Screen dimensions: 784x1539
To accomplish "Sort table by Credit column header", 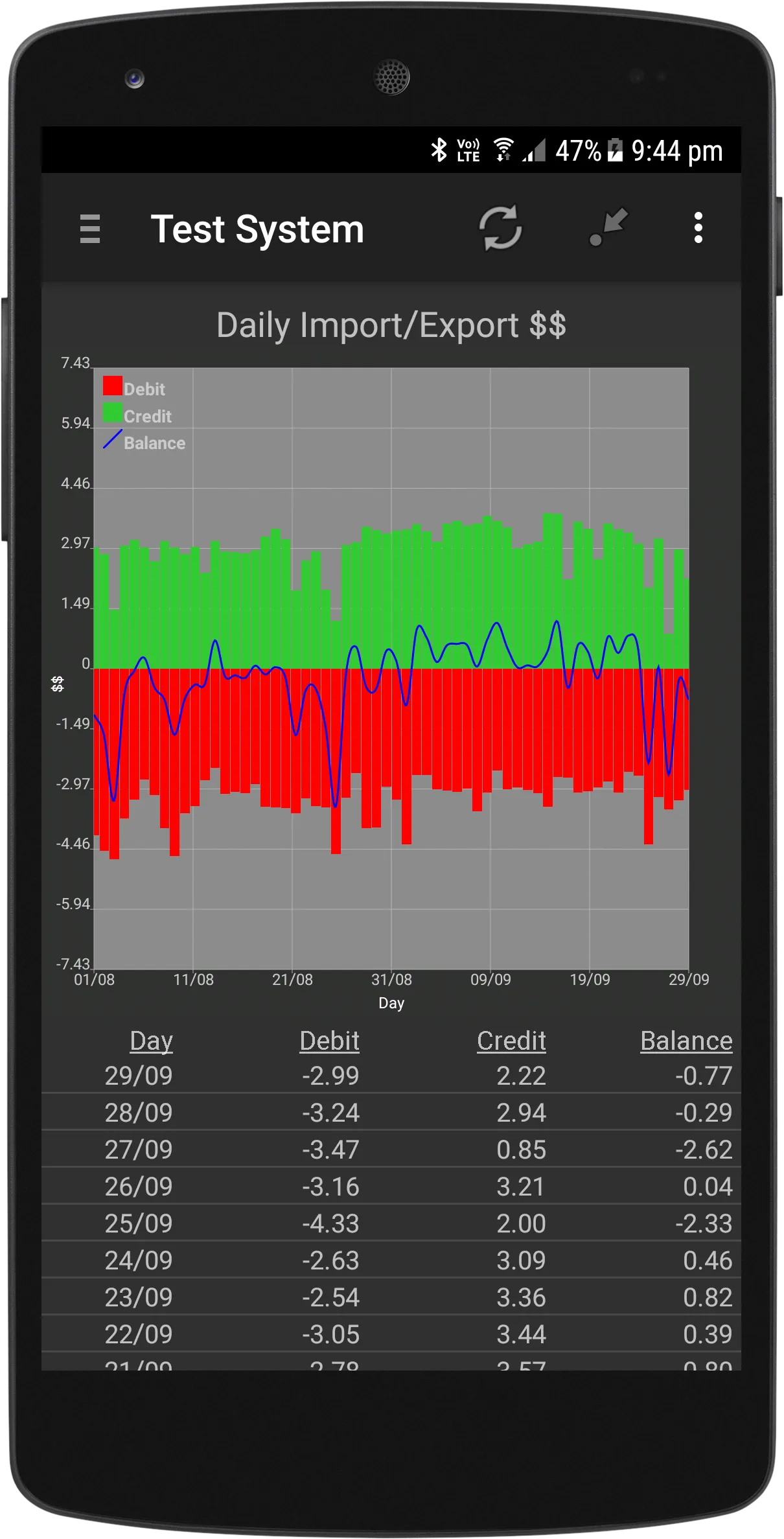I will pos(511,1041).
